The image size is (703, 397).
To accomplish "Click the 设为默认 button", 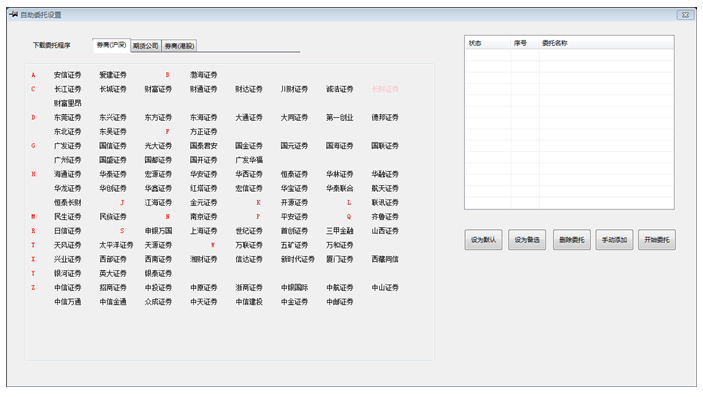I will (483, 240).
